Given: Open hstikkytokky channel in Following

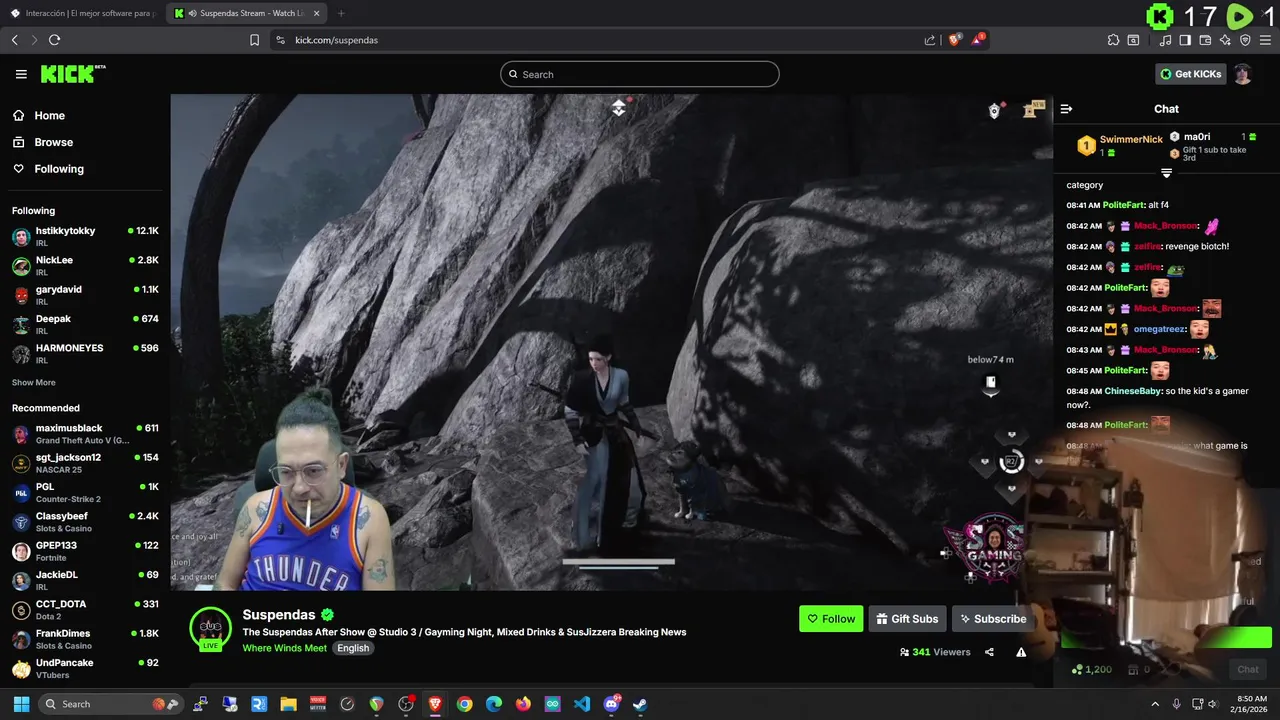Looking at the screenshot, I should (85, 236).
